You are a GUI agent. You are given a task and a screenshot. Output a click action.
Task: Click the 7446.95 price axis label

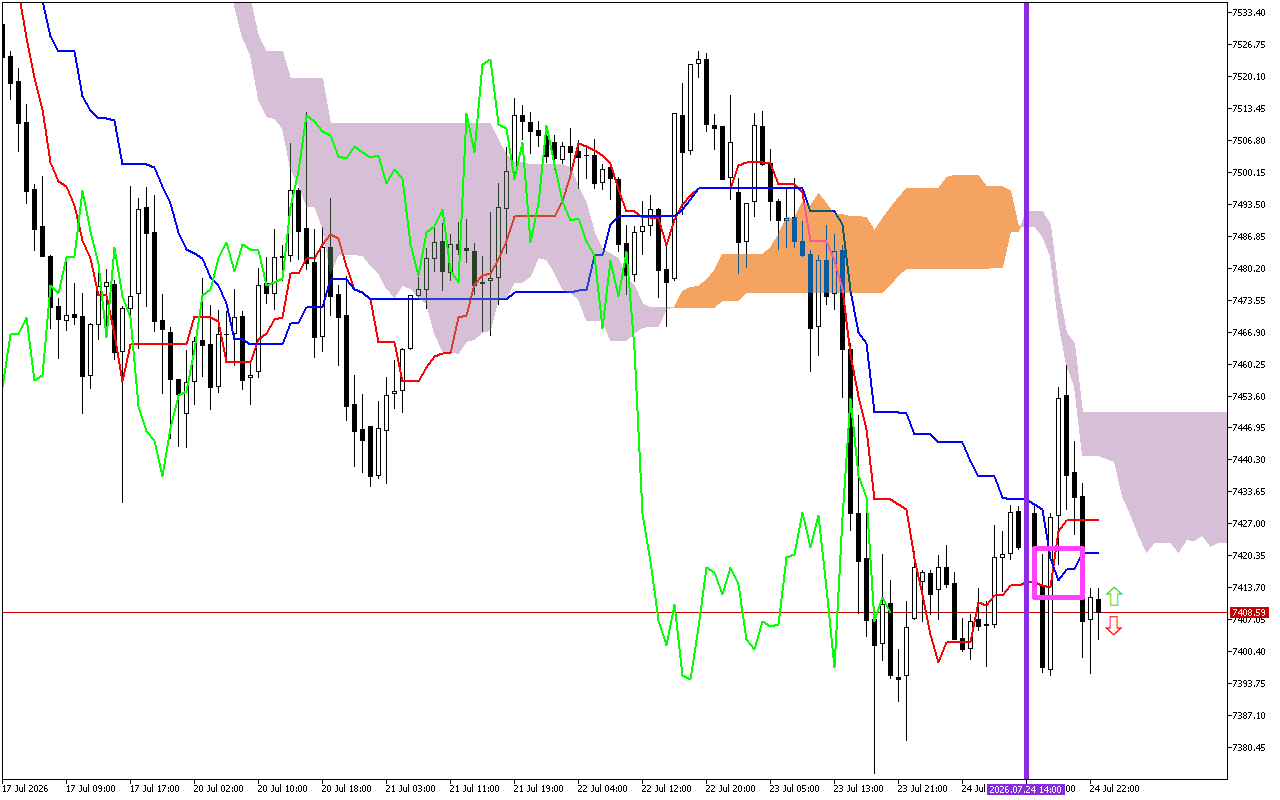pyautogui.click(x=1250, y=428)
